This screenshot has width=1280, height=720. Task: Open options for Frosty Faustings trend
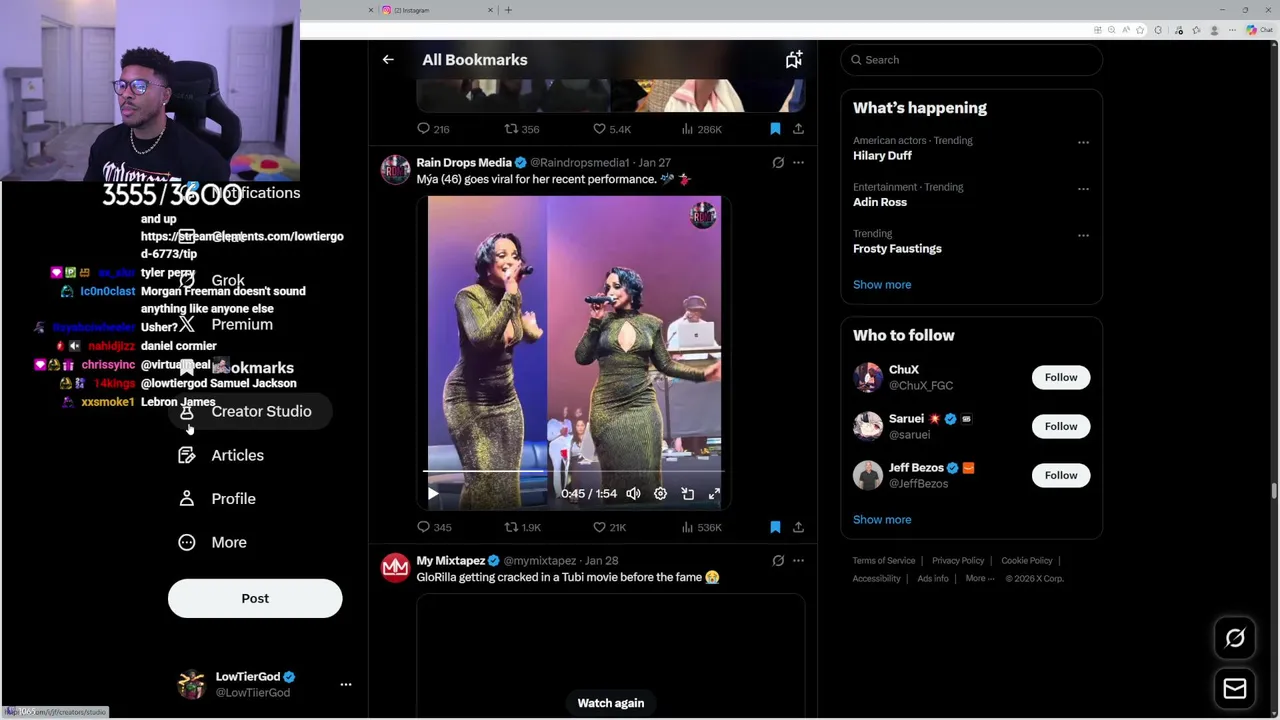click(x=1083, y=235)
